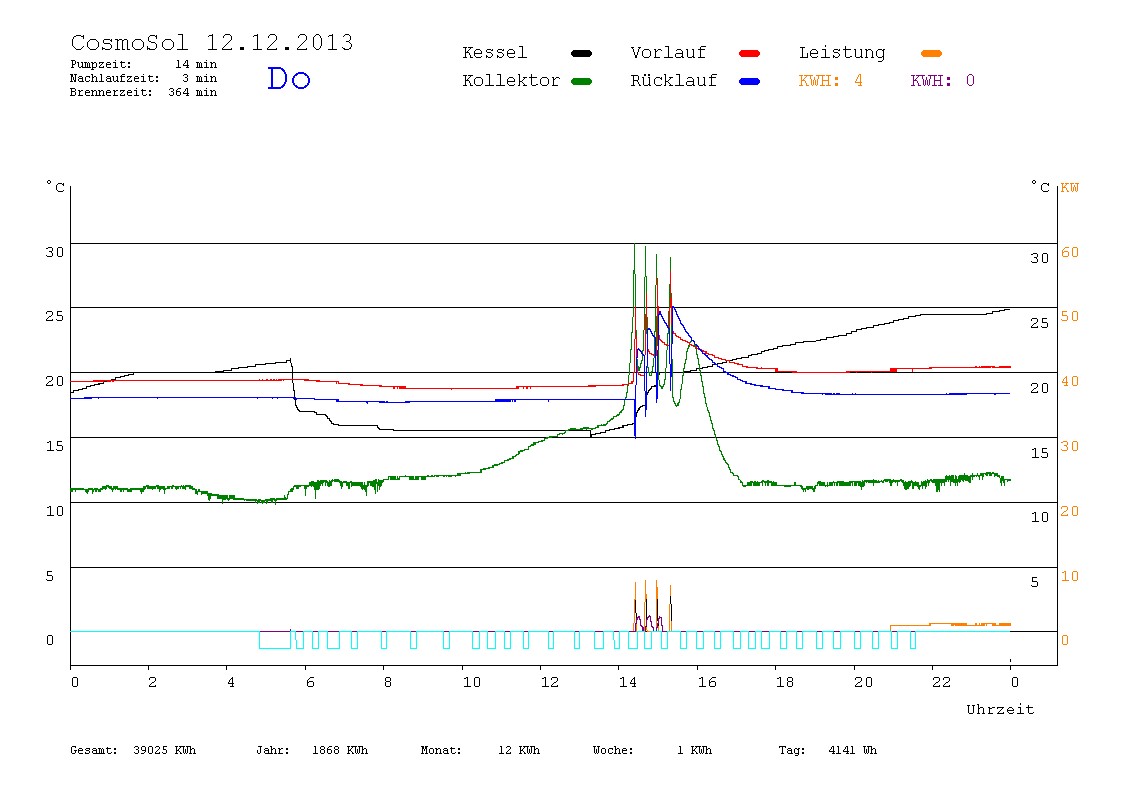
Task: Select the orange "50" KW axis tick
Action: (x=1070, y=316)
